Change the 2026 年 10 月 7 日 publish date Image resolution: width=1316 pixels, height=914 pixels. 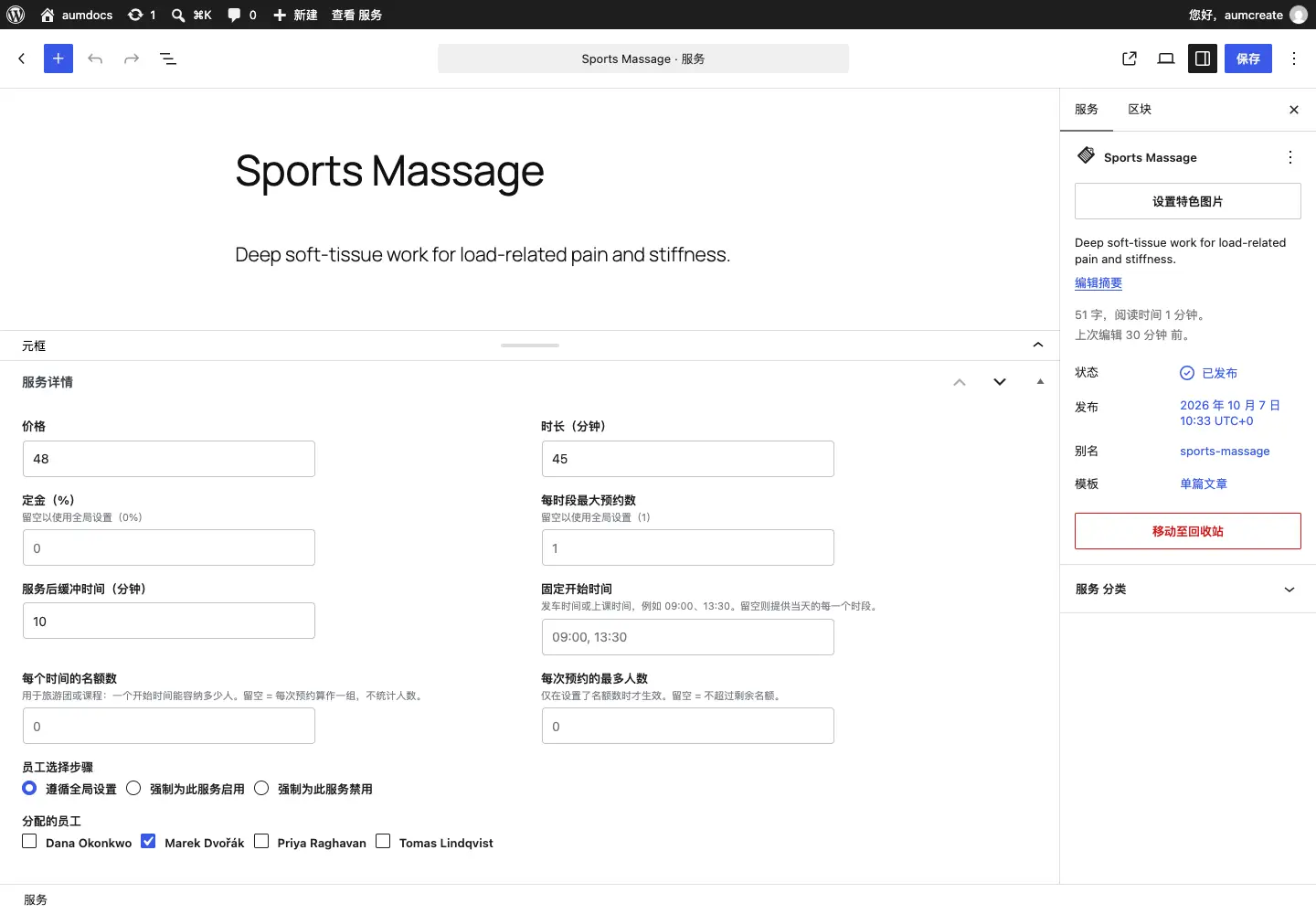pyautogui.click(x=1230, y=413)
